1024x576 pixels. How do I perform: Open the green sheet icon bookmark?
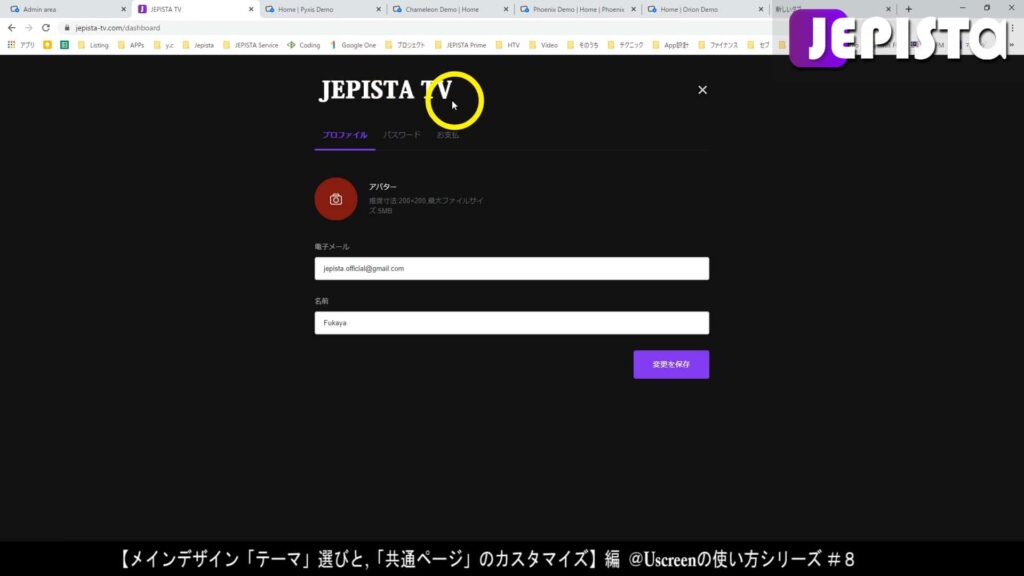(64, 45)
